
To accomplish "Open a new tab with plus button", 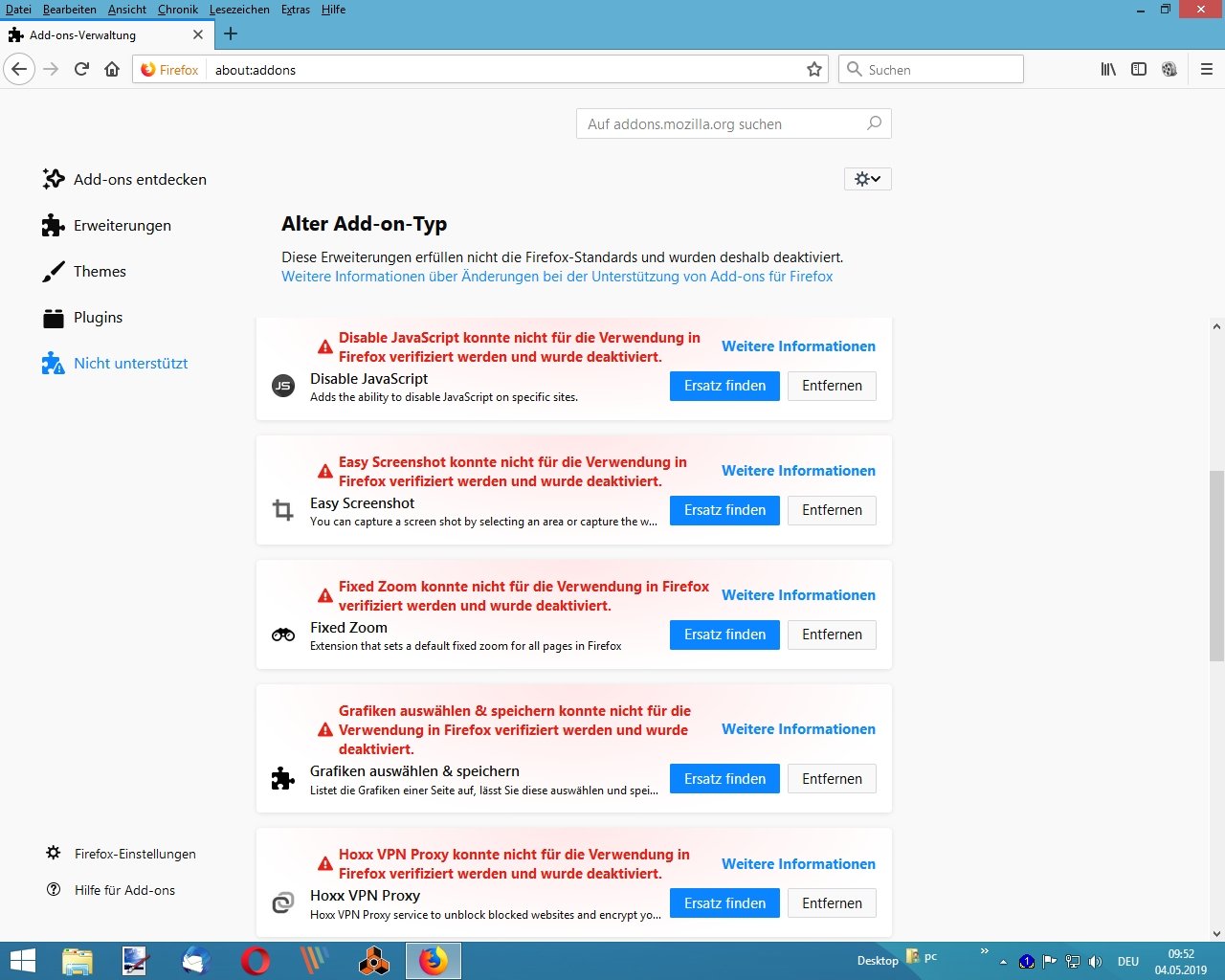I will (x=231, y=34).
